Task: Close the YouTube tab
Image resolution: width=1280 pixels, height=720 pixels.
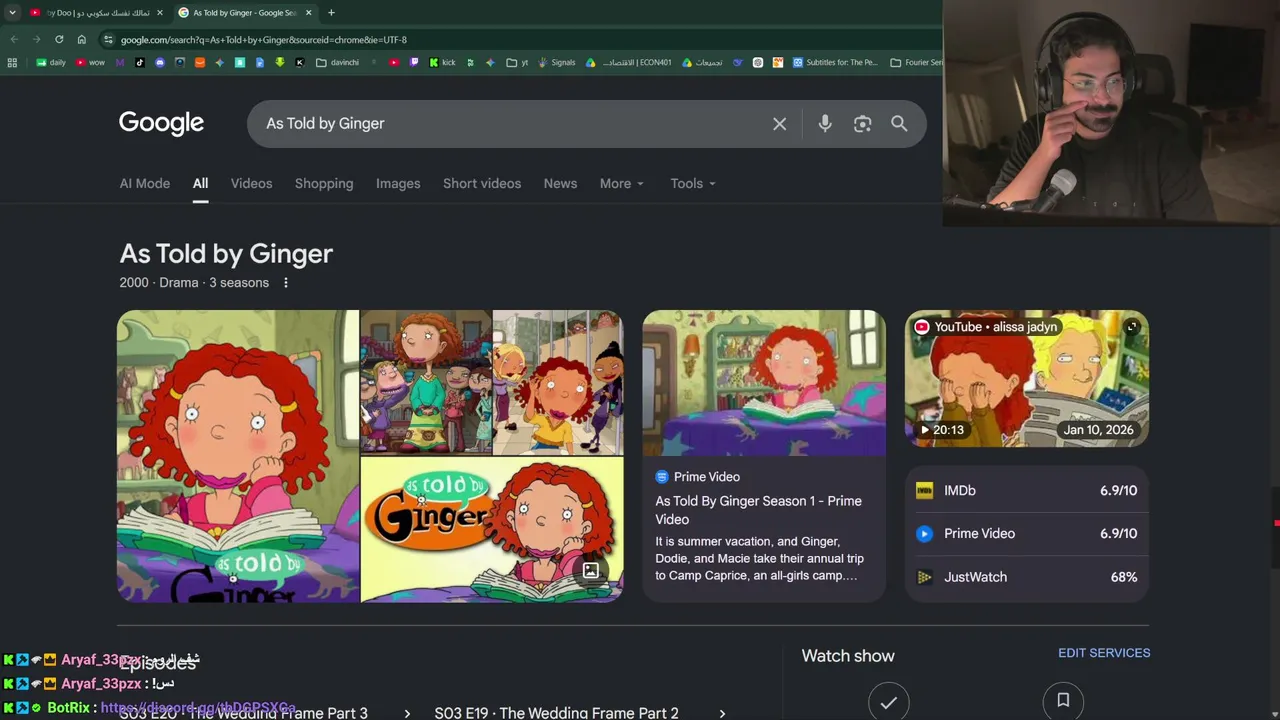Action: click(x=159, y=13)
